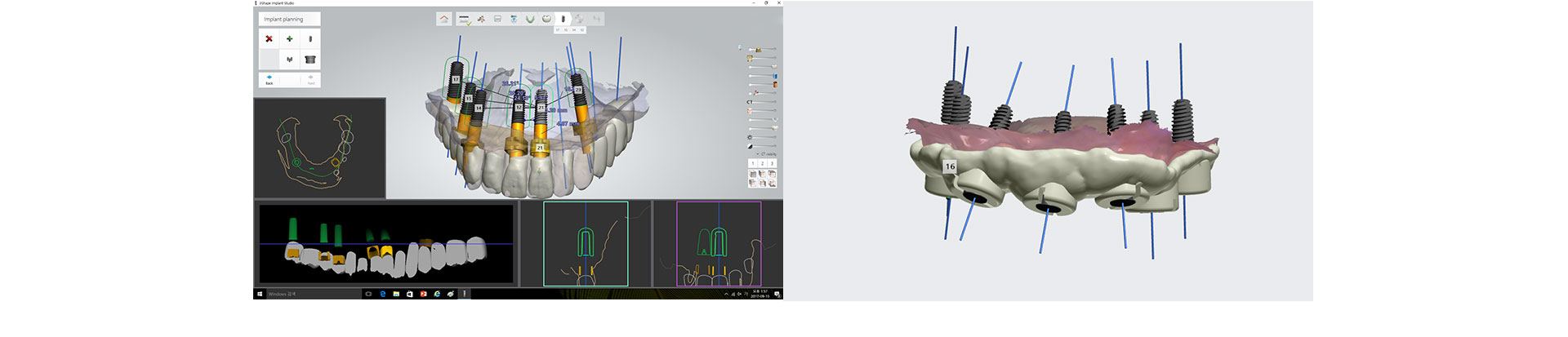This screenshot has width=1568, height=337.
Task: Click the Back button with blue arrow
Action: 269,79
